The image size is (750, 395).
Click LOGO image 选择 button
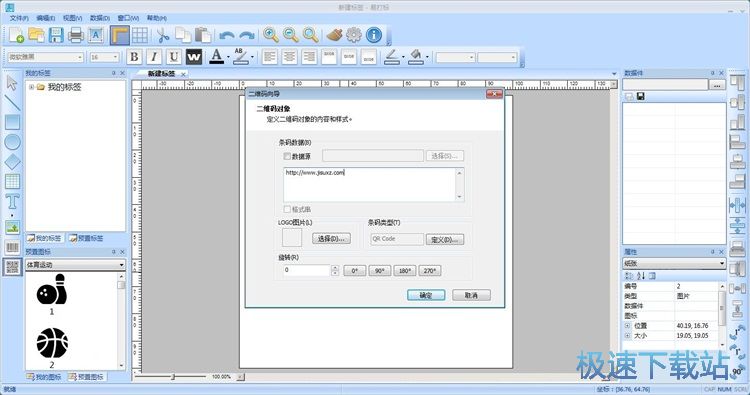point(331,239)
